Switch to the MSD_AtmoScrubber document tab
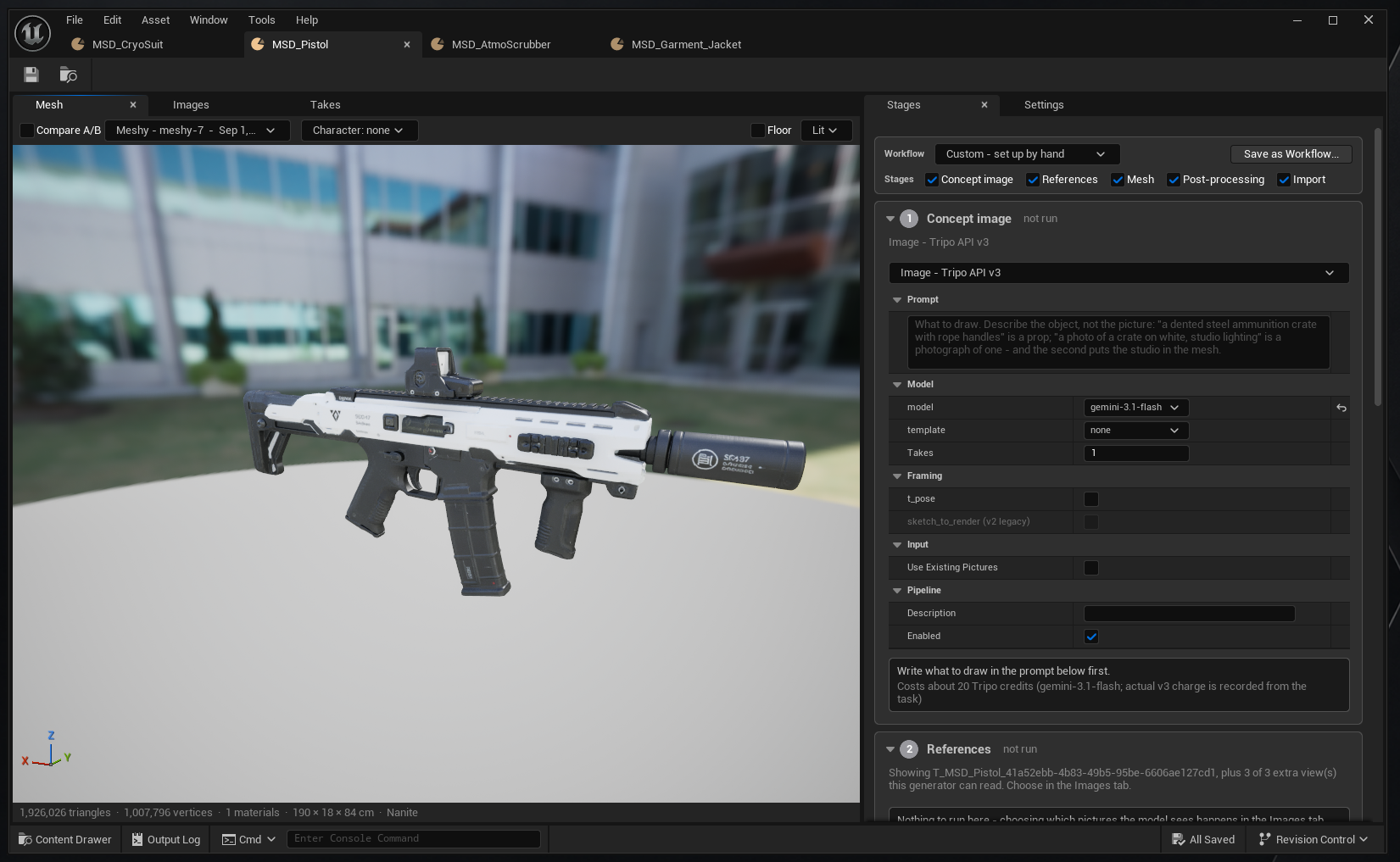This screenshot has width=1400, height=862. click(x=501, y=44)
